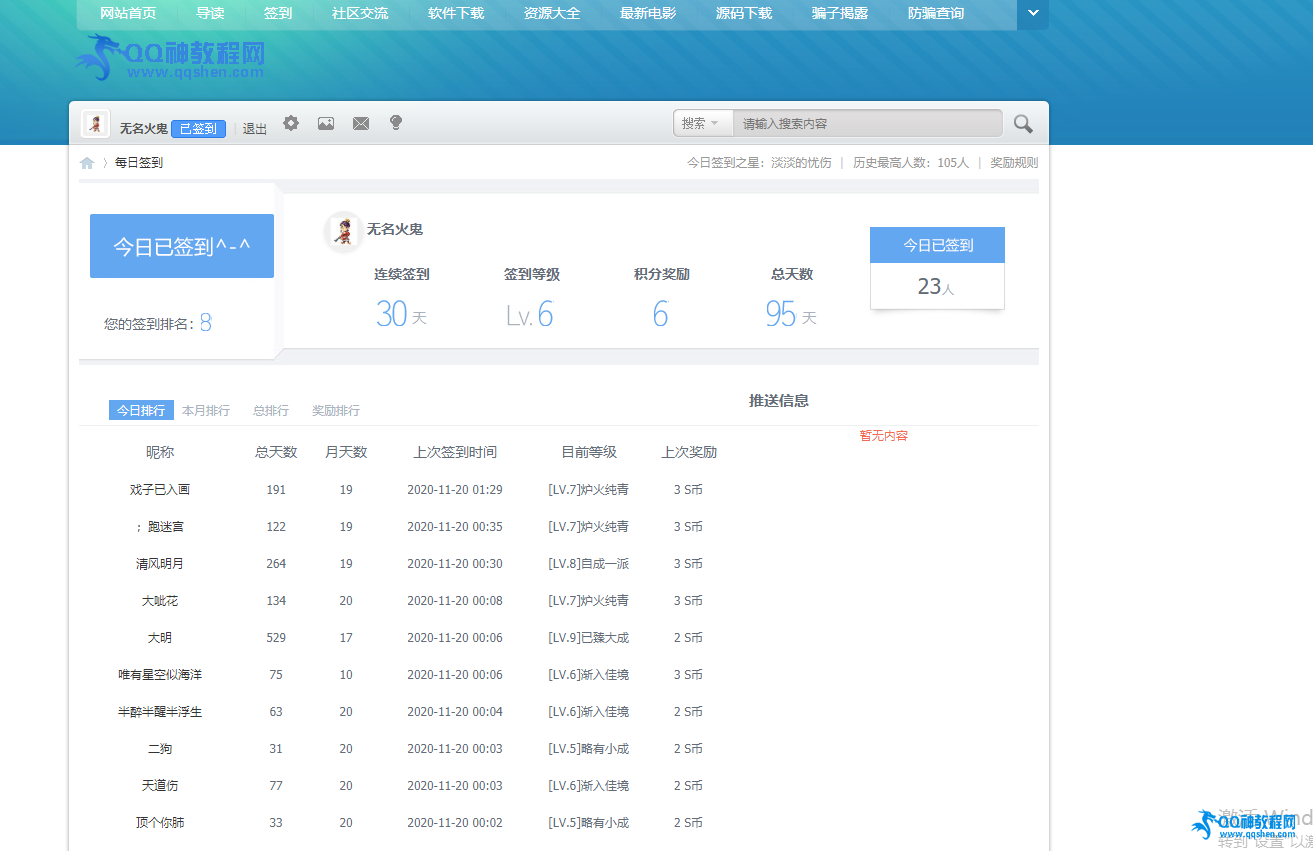Image resolution: width=1313 pixels, height=851 pixels.
Task: Click the lightbulb notifications icon
Action: click(396, 123)
